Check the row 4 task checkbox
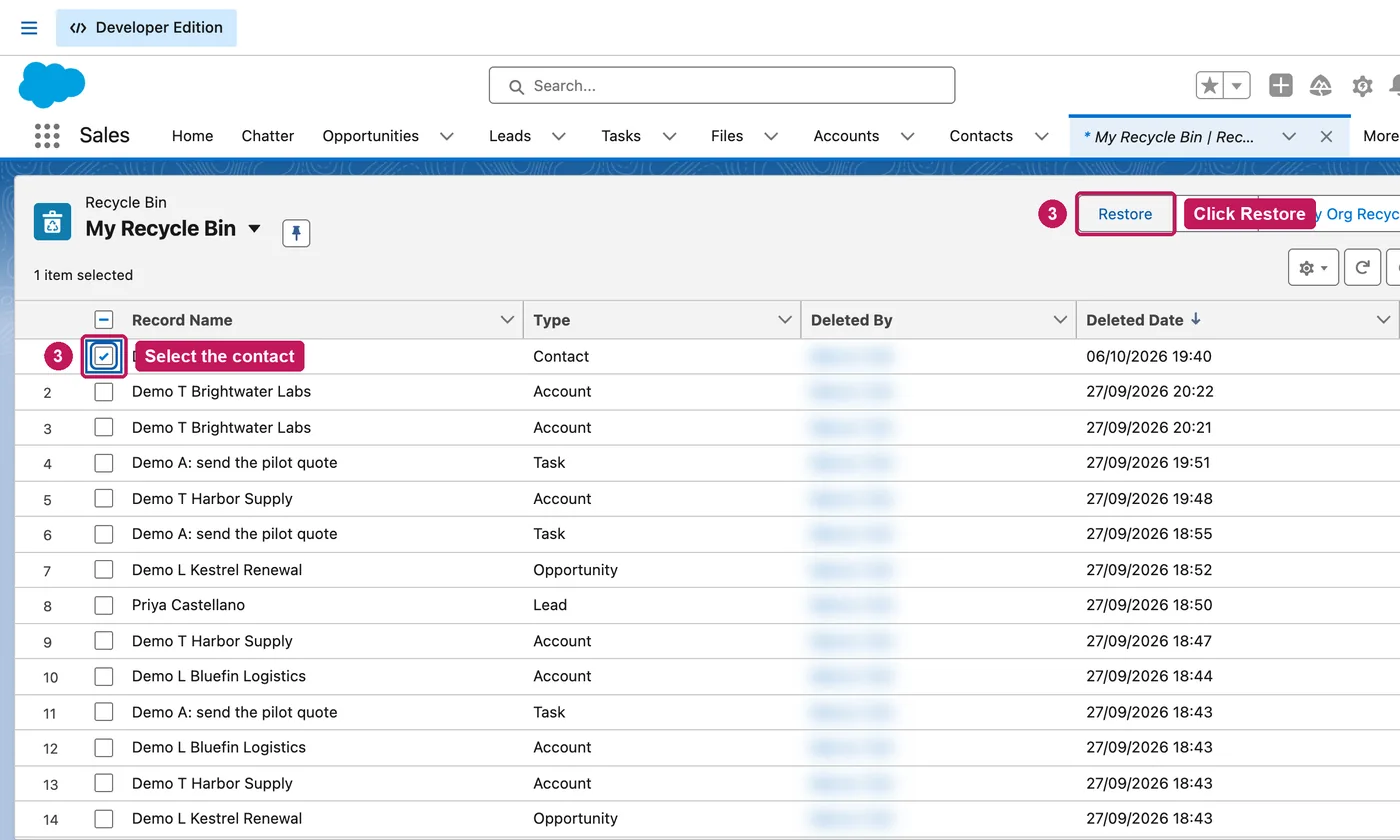1400x840 pixels. [x=104, y=463]
